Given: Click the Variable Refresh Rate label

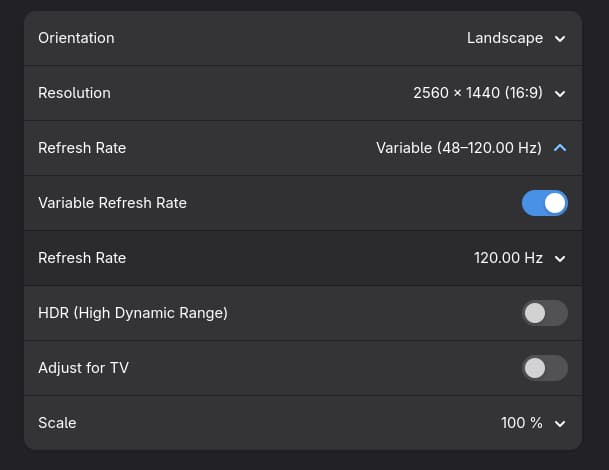Looking at the screenshot, I should tap(112, 203).
